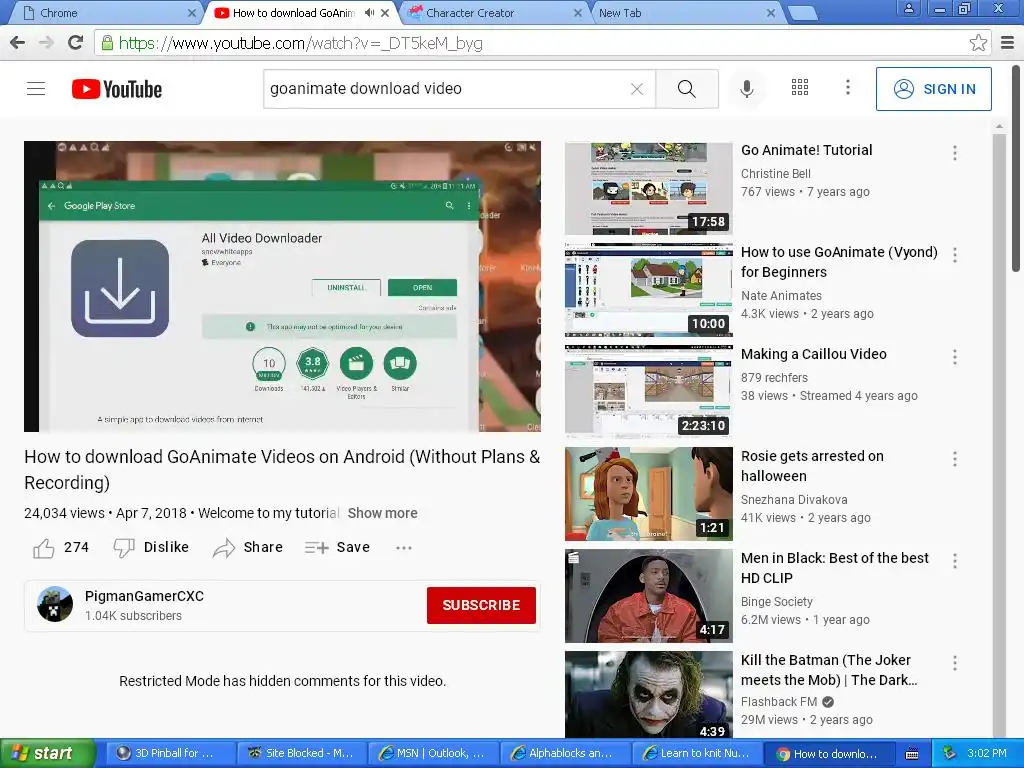1024x768 pixels.
Task: Open Christine Bell channel link
Action: coord(775,173)
